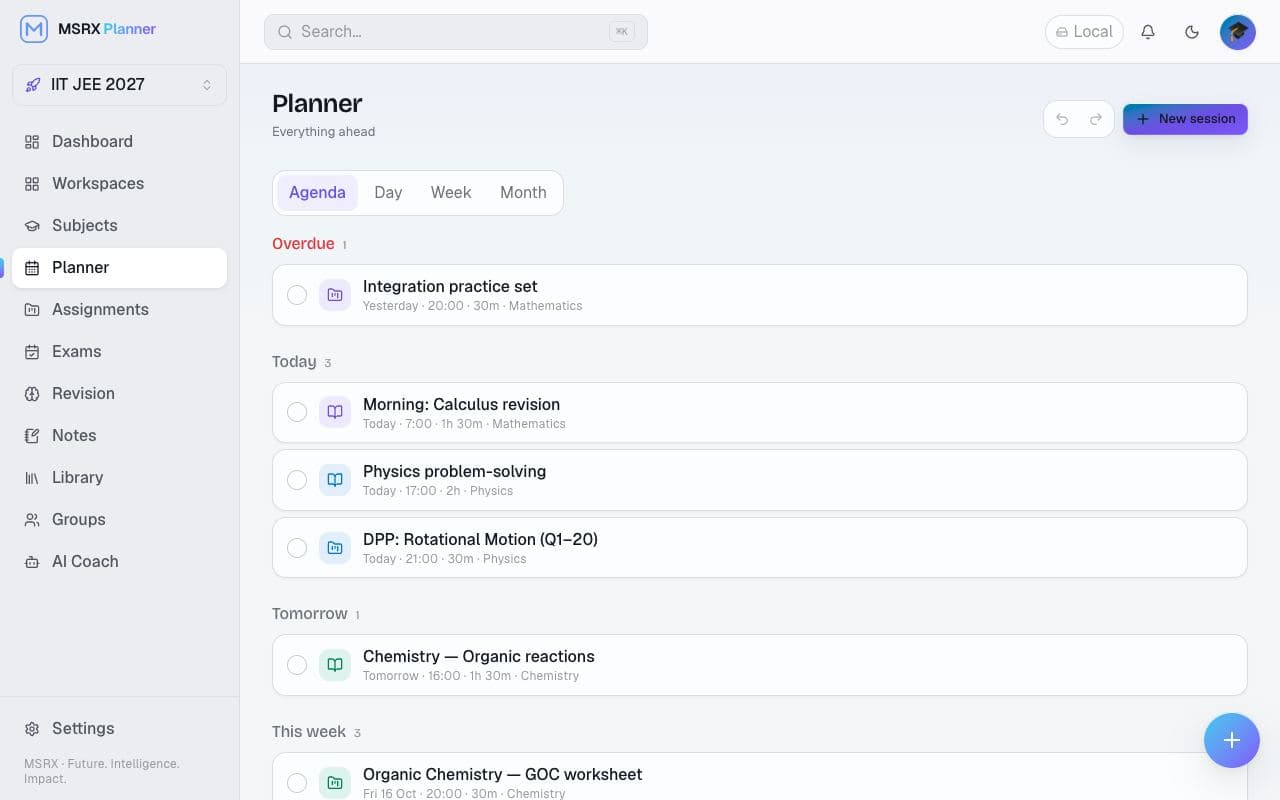1280x800 pixels.
Task: Switch to the Agenda view tab
Action: [317, 193]
